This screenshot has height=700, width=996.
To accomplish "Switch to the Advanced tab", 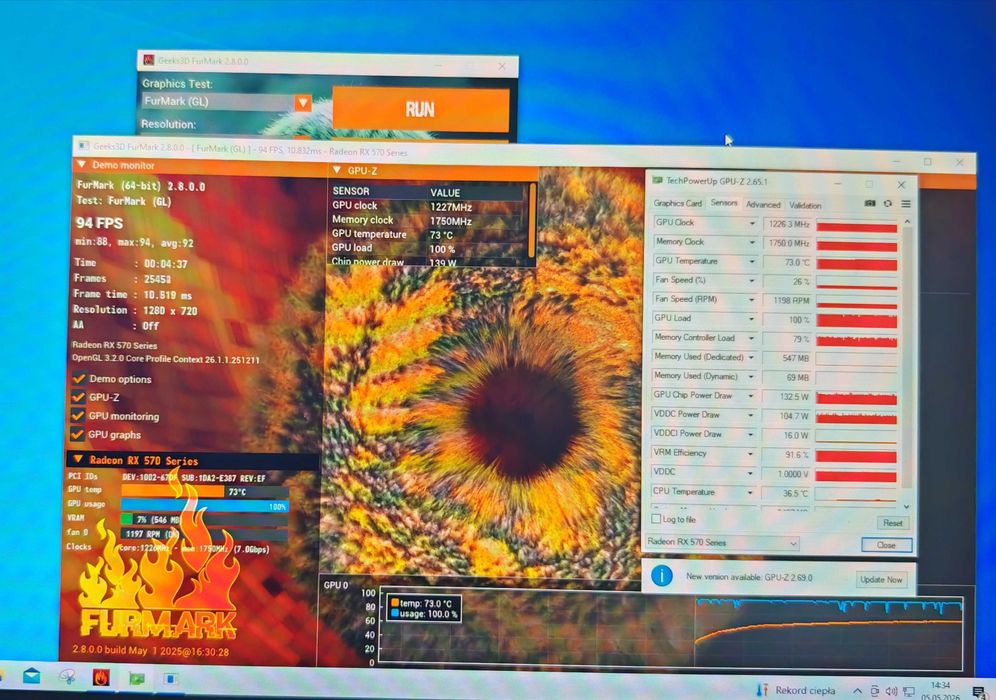I will [763, 205].
